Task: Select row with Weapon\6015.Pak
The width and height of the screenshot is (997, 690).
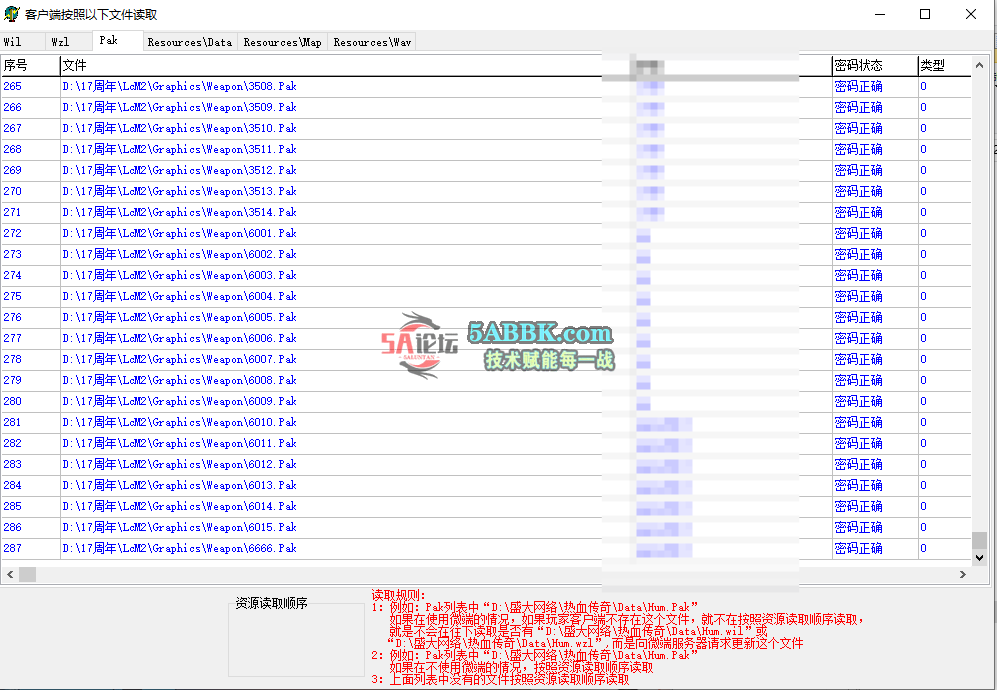Action: pos(486,527)
